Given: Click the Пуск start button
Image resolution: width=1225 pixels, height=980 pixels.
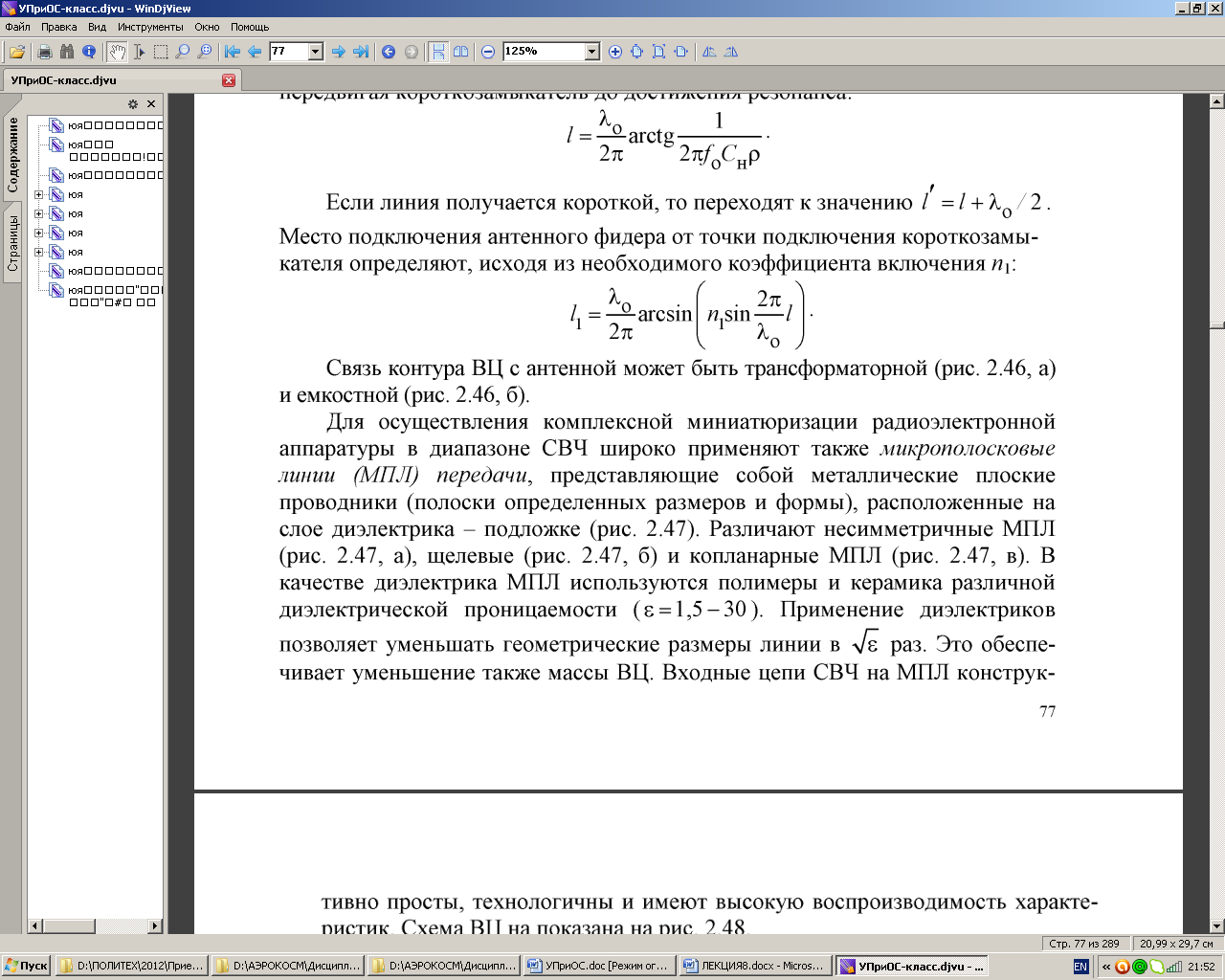Looking at the screenshot, I should [x=27, y=967].
